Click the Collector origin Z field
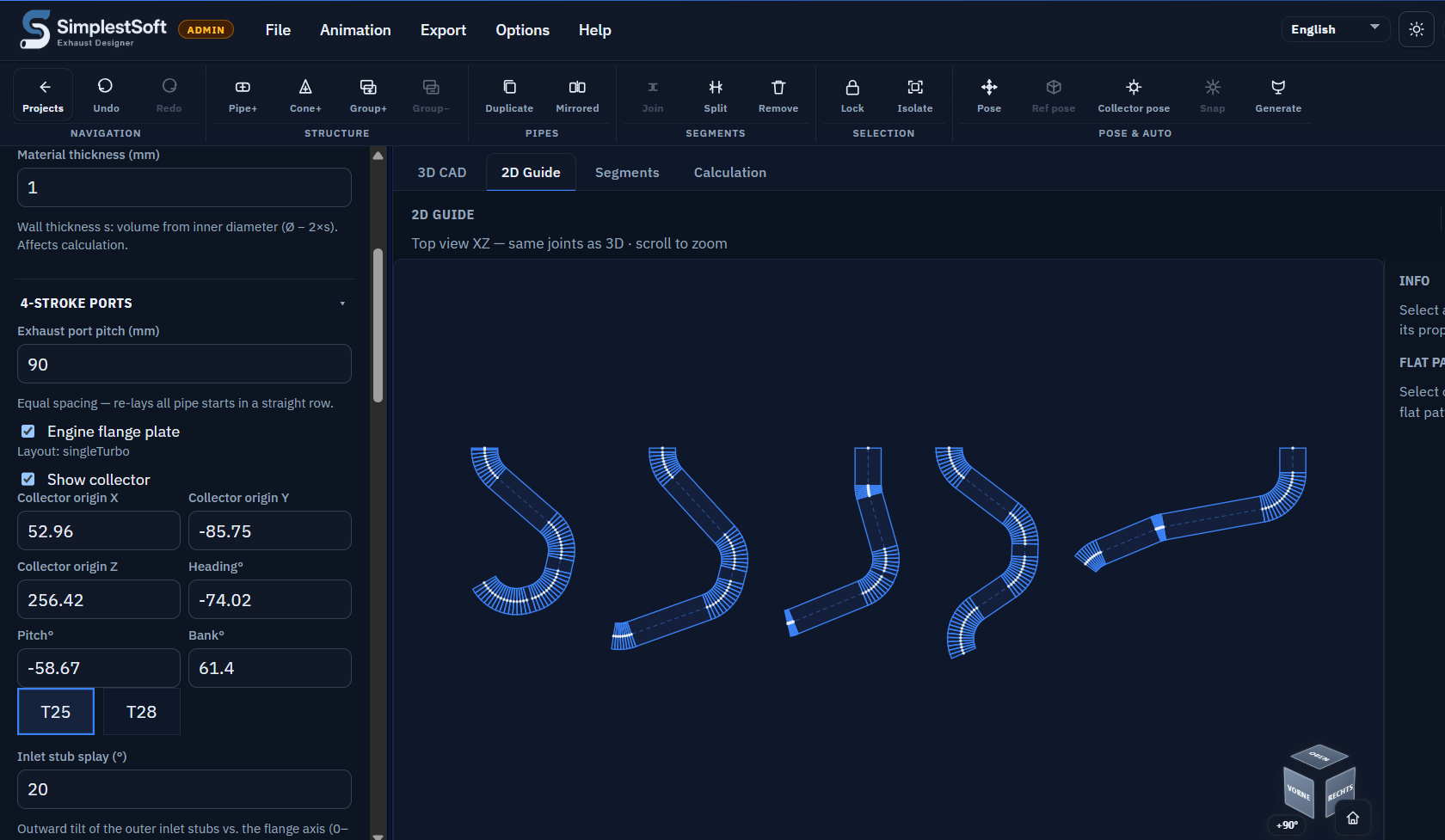 coord(99,600)
